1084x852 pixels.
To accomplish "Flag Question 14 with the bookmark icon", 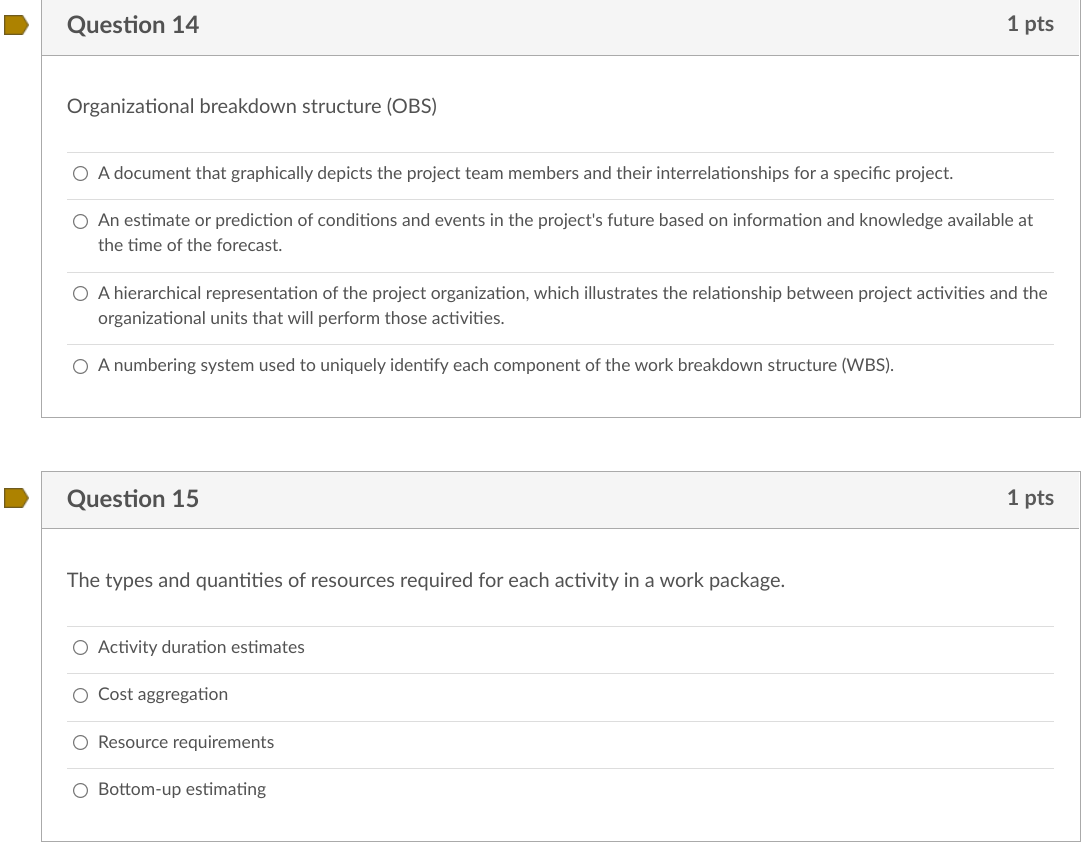I will [15, 26].
